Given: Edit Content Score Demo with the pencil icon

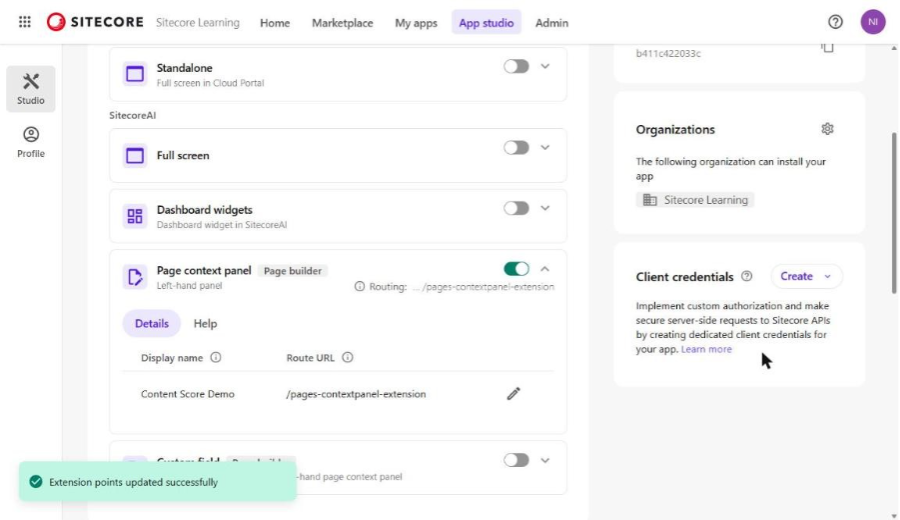Looking at the screenshot, I should click(x=513, y=394).
